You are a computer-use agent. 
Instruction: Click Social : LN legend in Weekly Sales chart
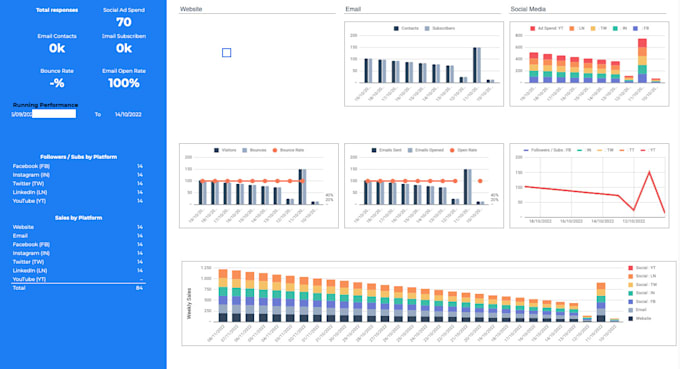(642, 276)
